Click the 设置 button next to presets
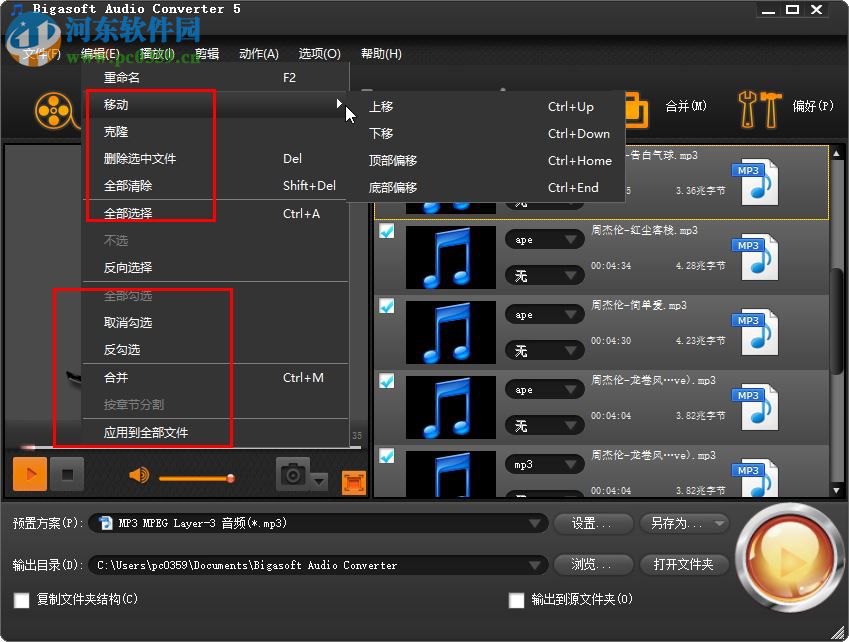The height and width of the screenshot is (642, 849). [x=593, y=522]
